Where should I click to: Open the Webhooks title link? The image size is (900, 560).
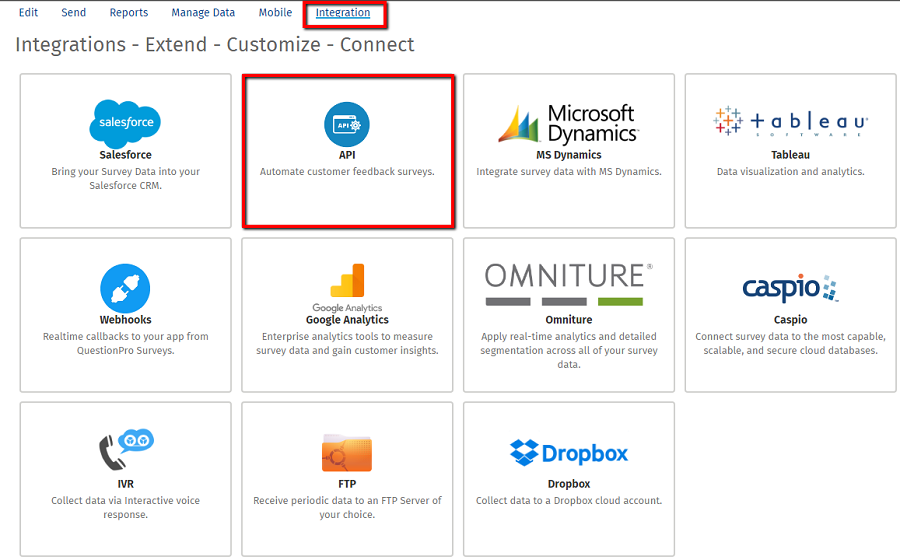pos(125,320)
